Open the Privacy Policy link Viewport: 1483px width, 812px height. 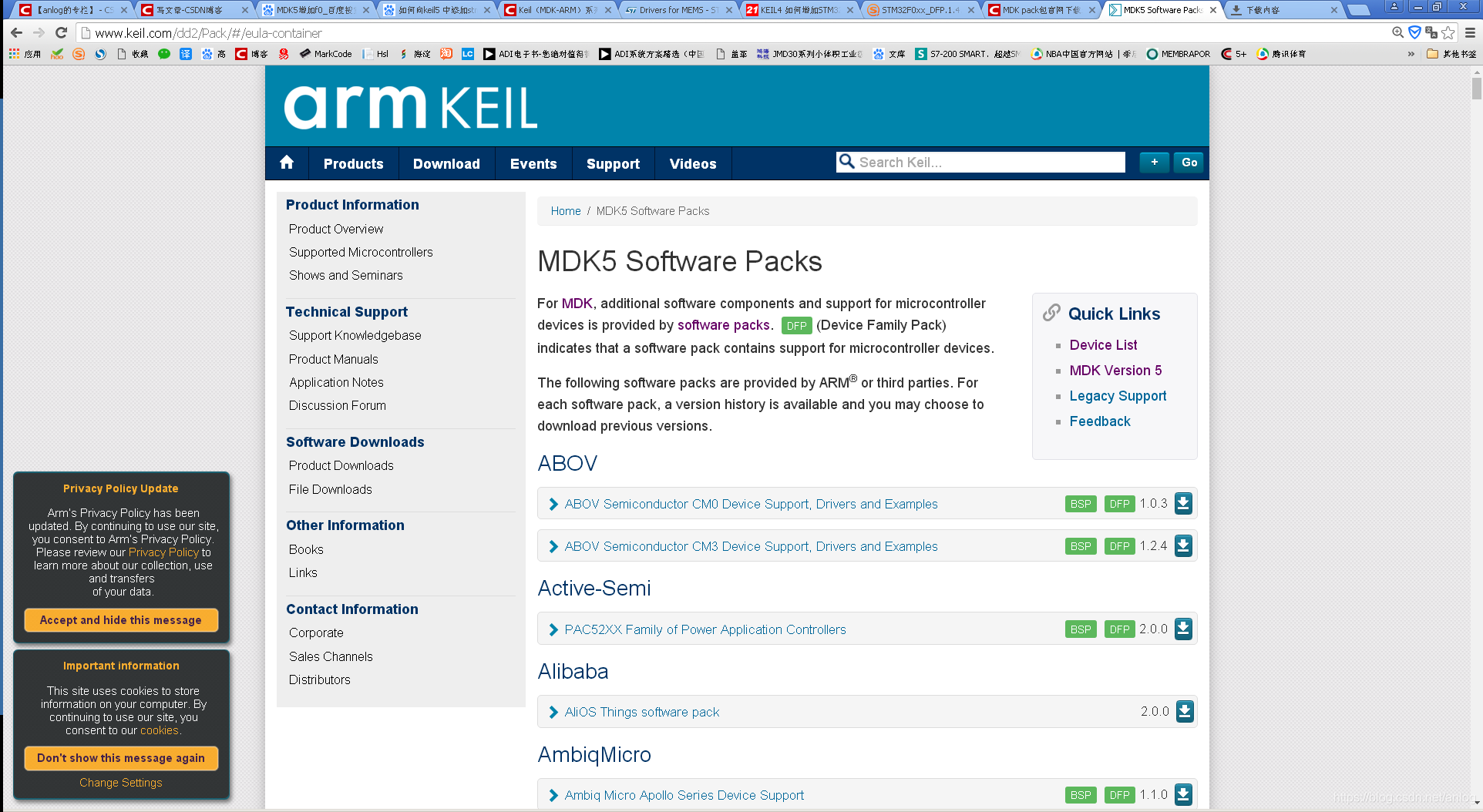(163, 552)
